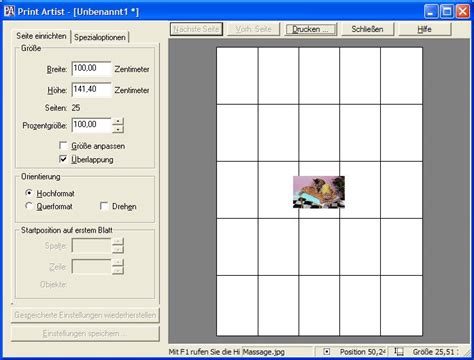
Task: Click into the Breite input field
Action: point(91,69)
